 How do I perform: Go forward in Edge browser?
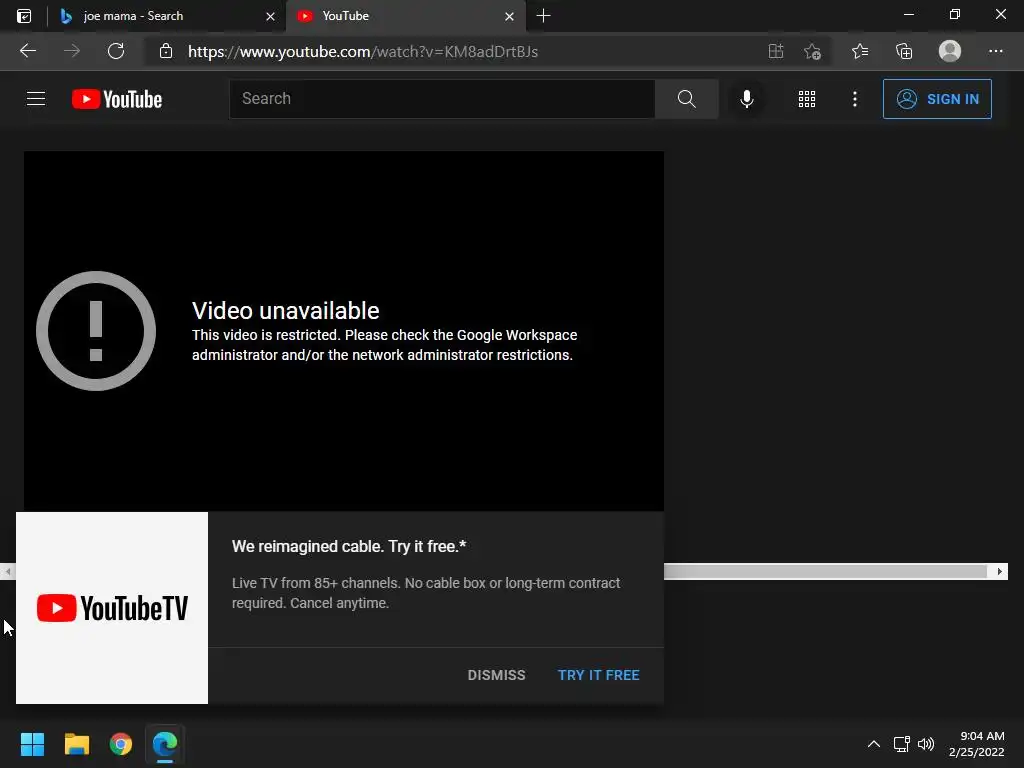(x=72, y=51)
